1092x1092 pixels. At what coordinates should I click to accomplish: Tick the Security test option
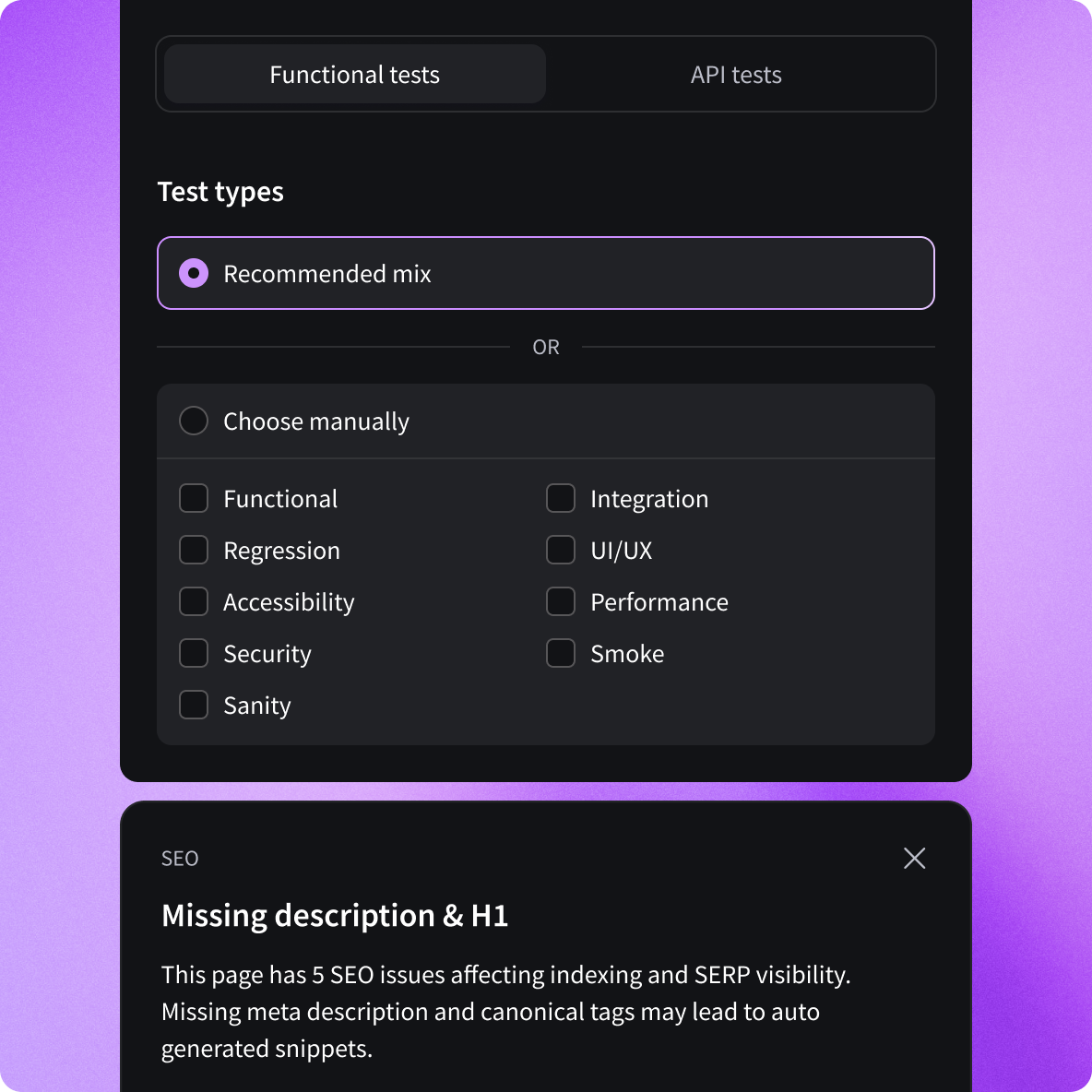(194, 653)
